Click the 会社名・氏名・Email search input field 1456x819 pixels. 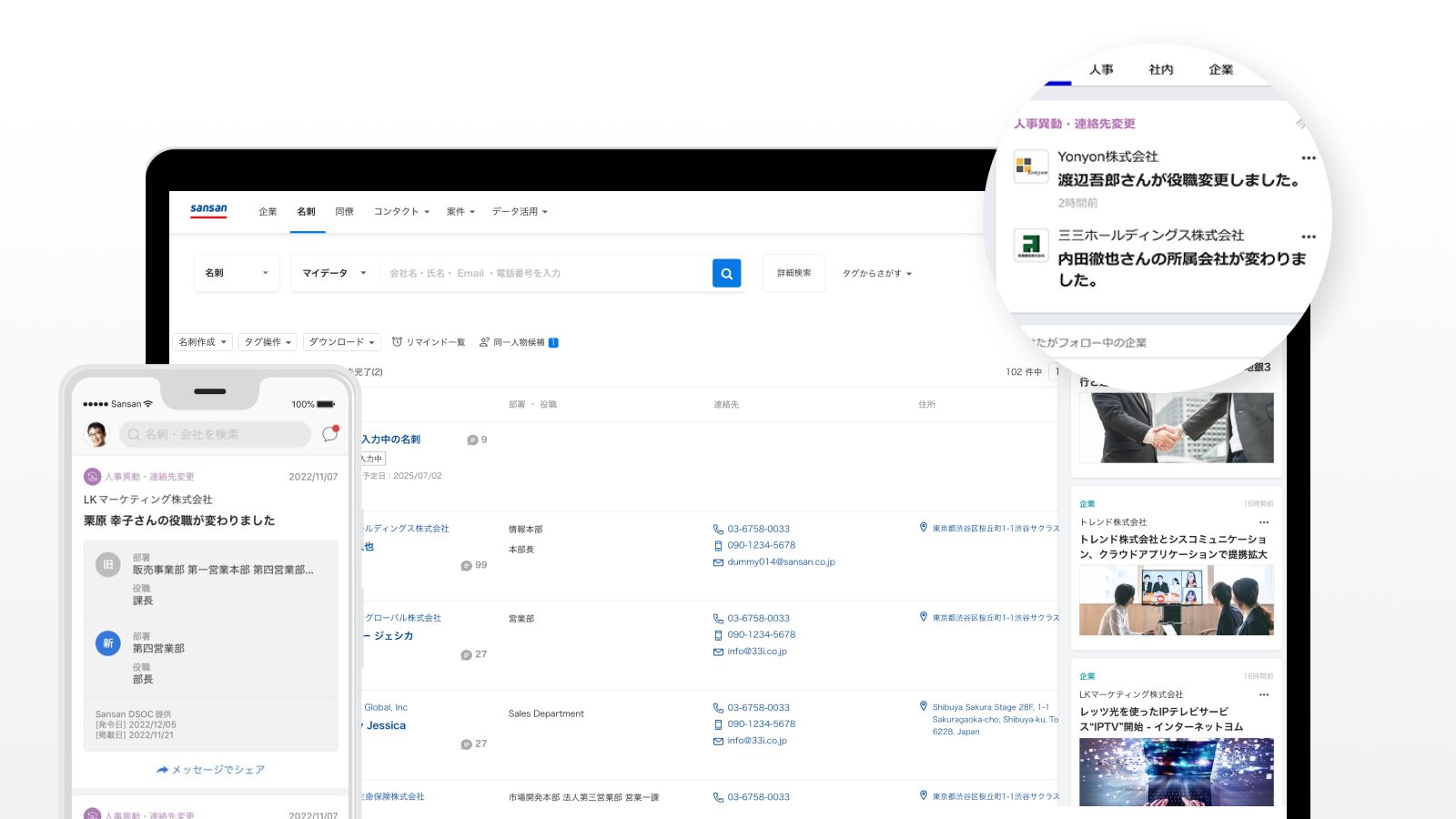pyautogui.click(x=546, y=273)
